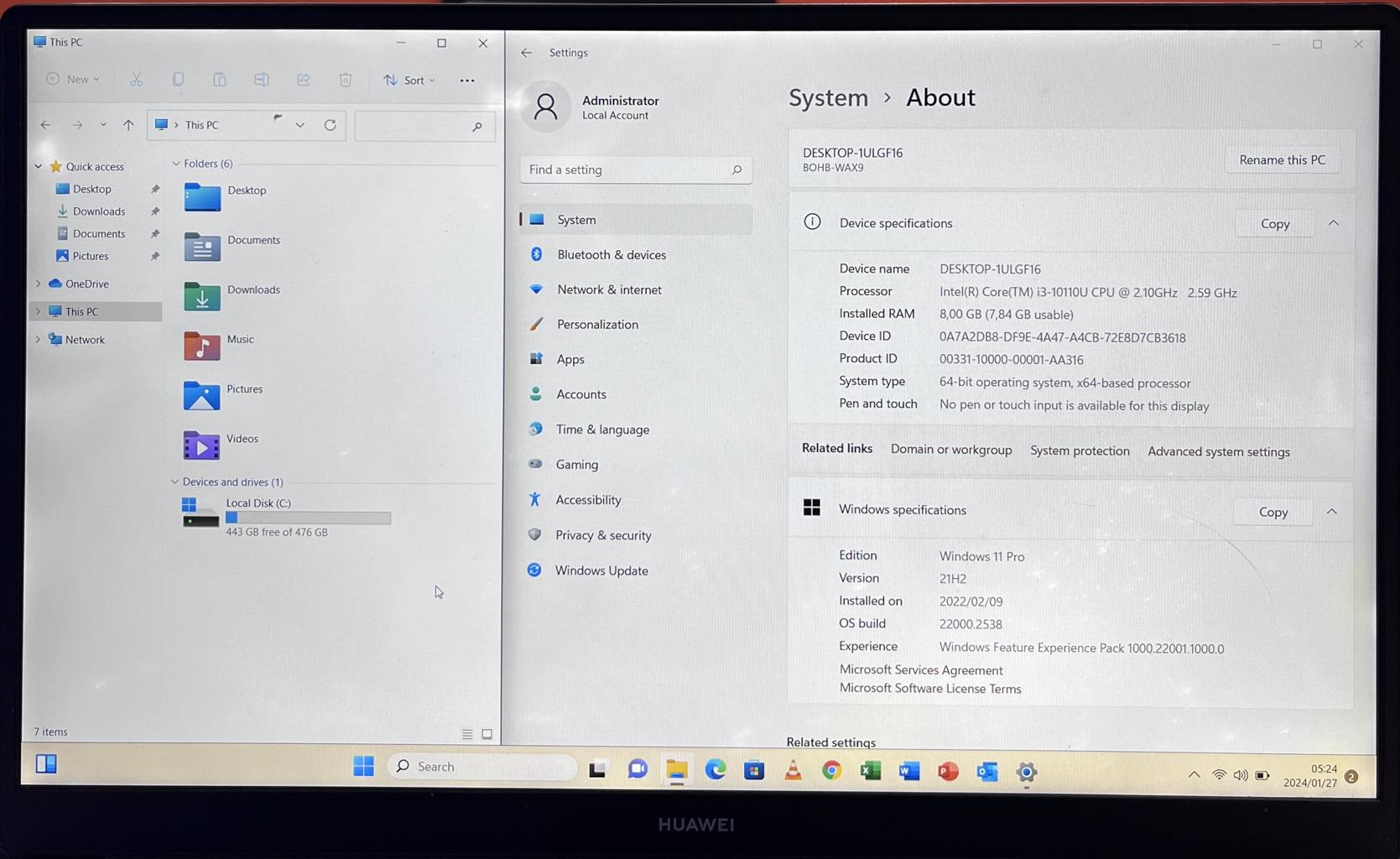Open the Sort dropdown menu

pyautogui.click(x=410, y=81)
